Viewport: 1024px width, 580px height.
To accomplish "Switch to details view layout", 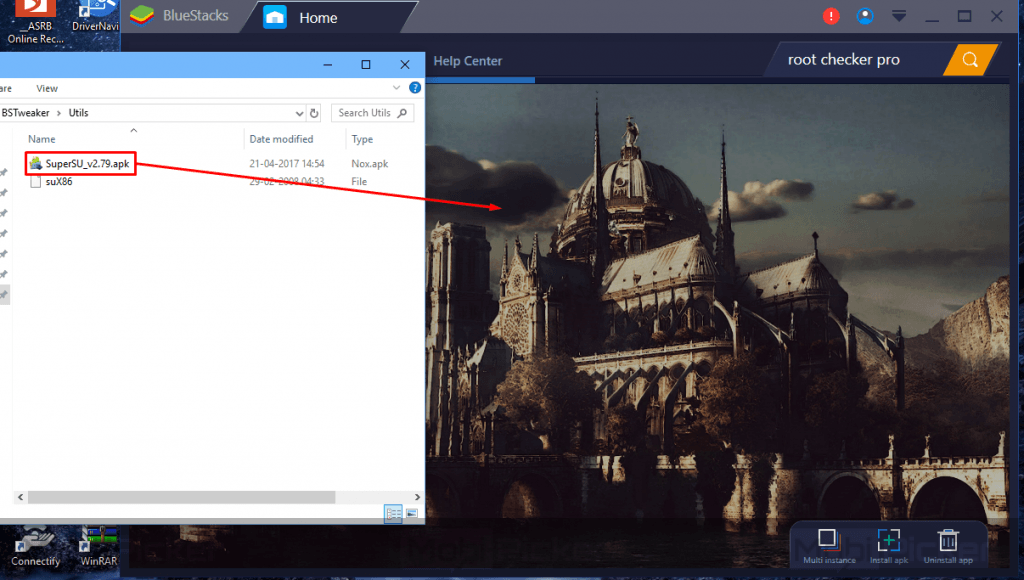I will click(393, 513).
